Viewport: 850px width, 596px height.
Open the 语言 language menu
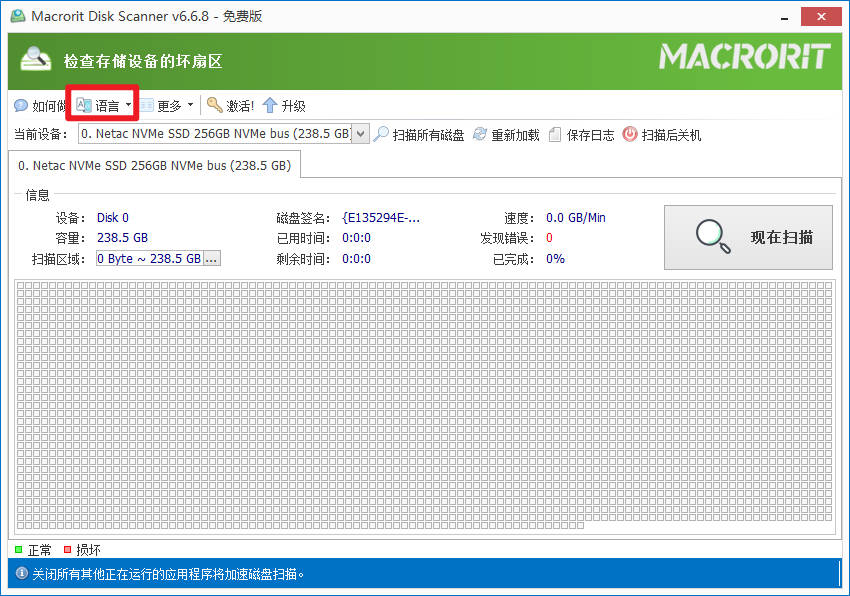coord(105,106)
